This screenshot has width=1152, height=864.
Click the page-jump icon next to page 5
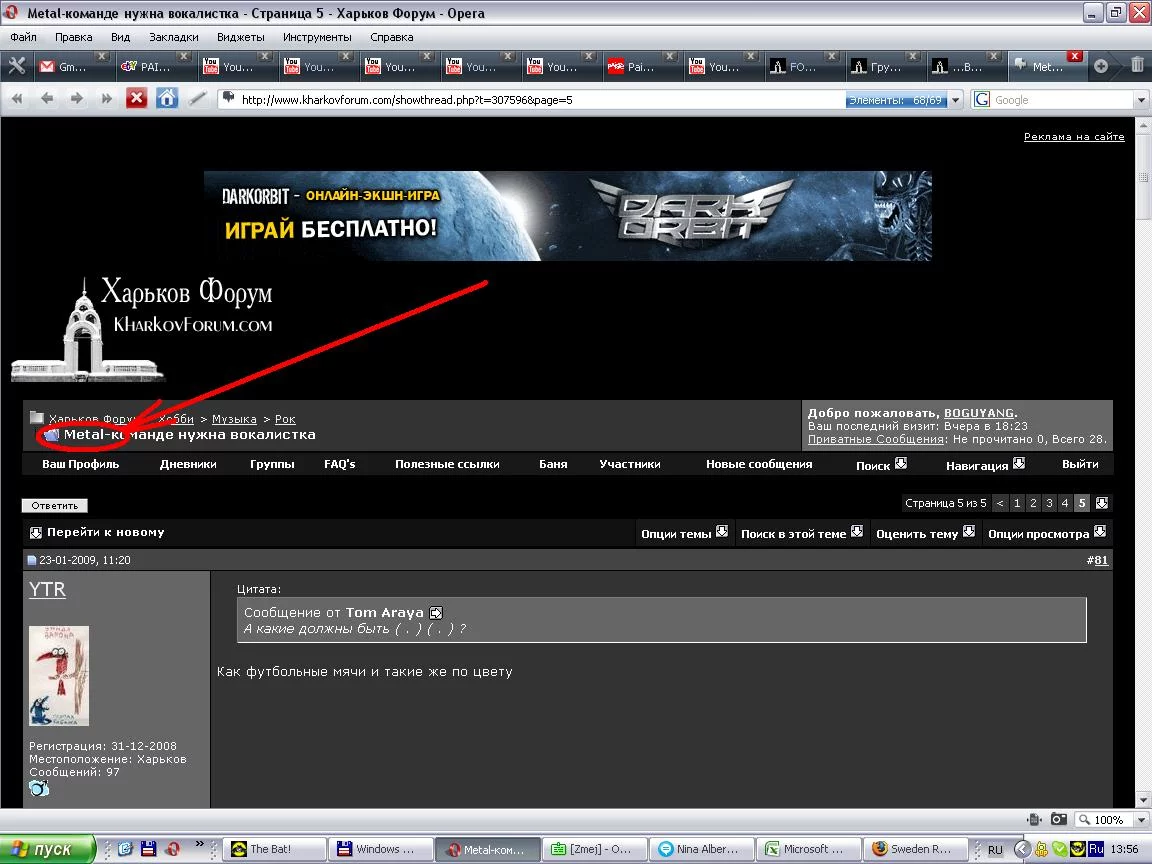(1101, 503)
